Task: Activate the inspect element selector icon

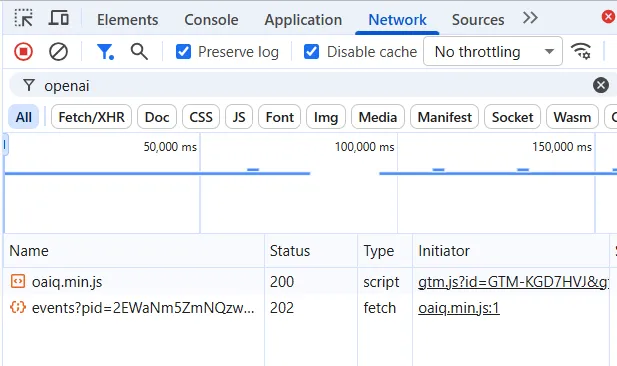Action: tap(24, 18)
